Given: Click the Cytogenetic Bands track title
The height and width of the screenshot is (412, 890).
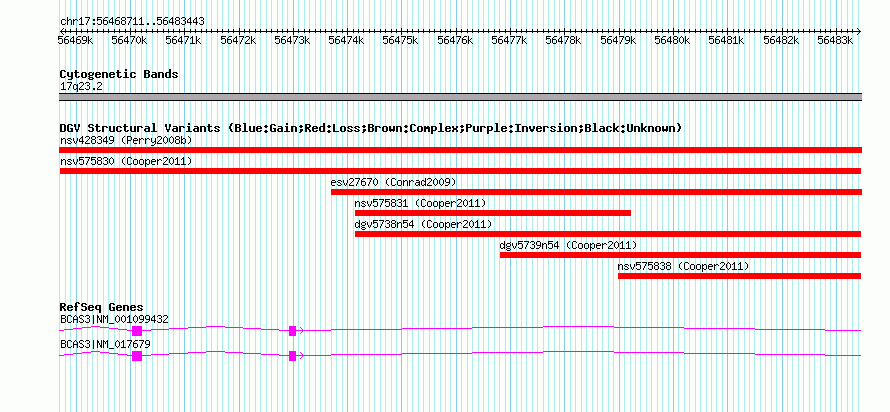Looking at the screenshot, I should [x=119, y=74].
